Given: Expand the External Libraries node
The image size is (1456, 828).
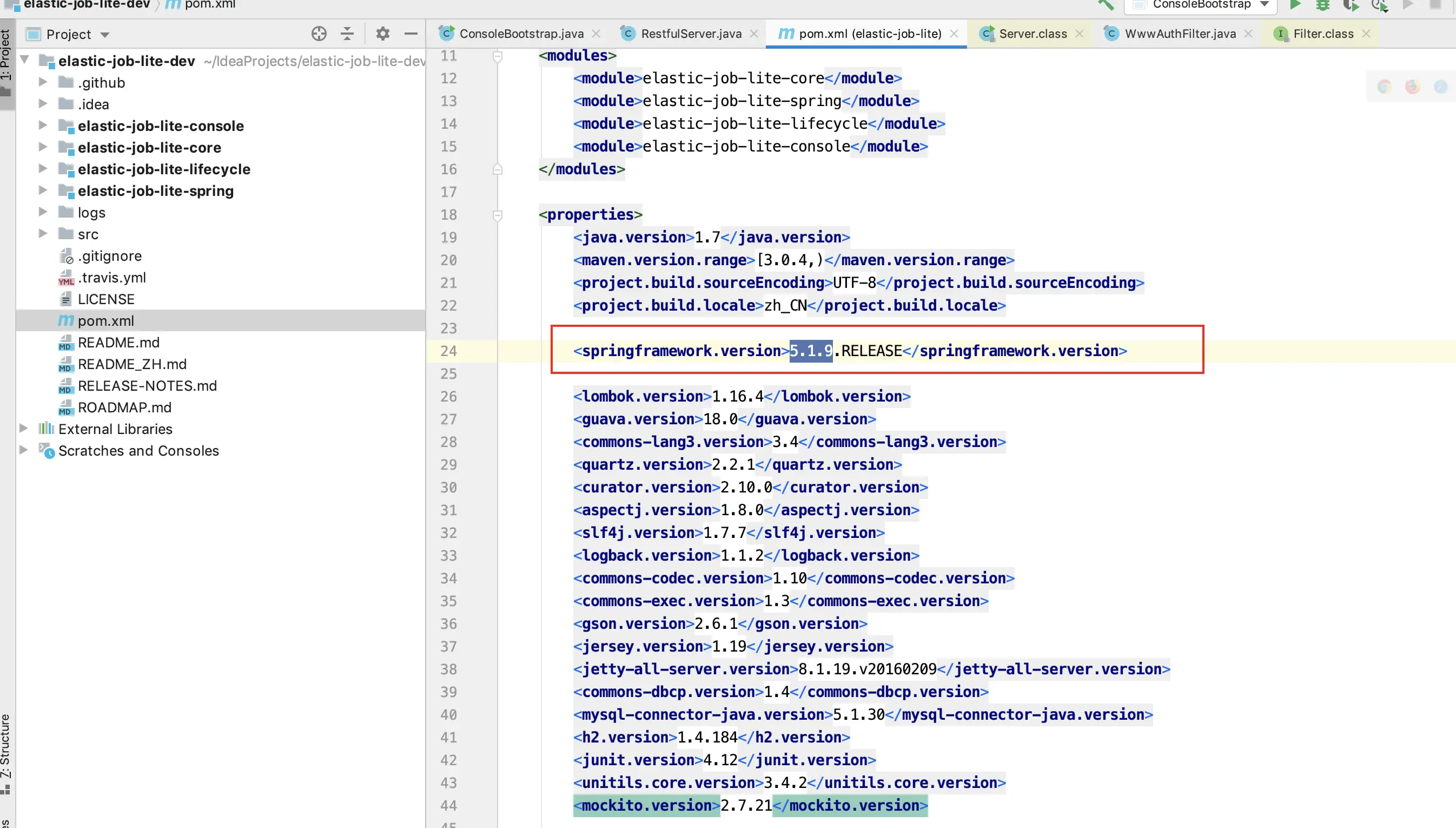Looking at the screenshot, I should click(x=23, y=428).
